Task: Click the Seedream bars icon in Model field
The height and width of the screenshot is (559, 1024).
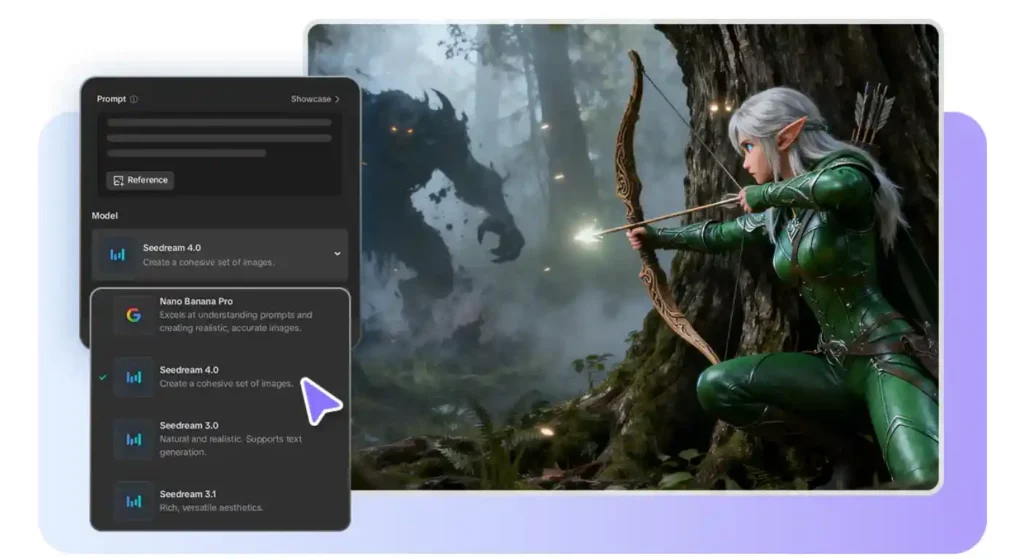Action: click(118, 255)
